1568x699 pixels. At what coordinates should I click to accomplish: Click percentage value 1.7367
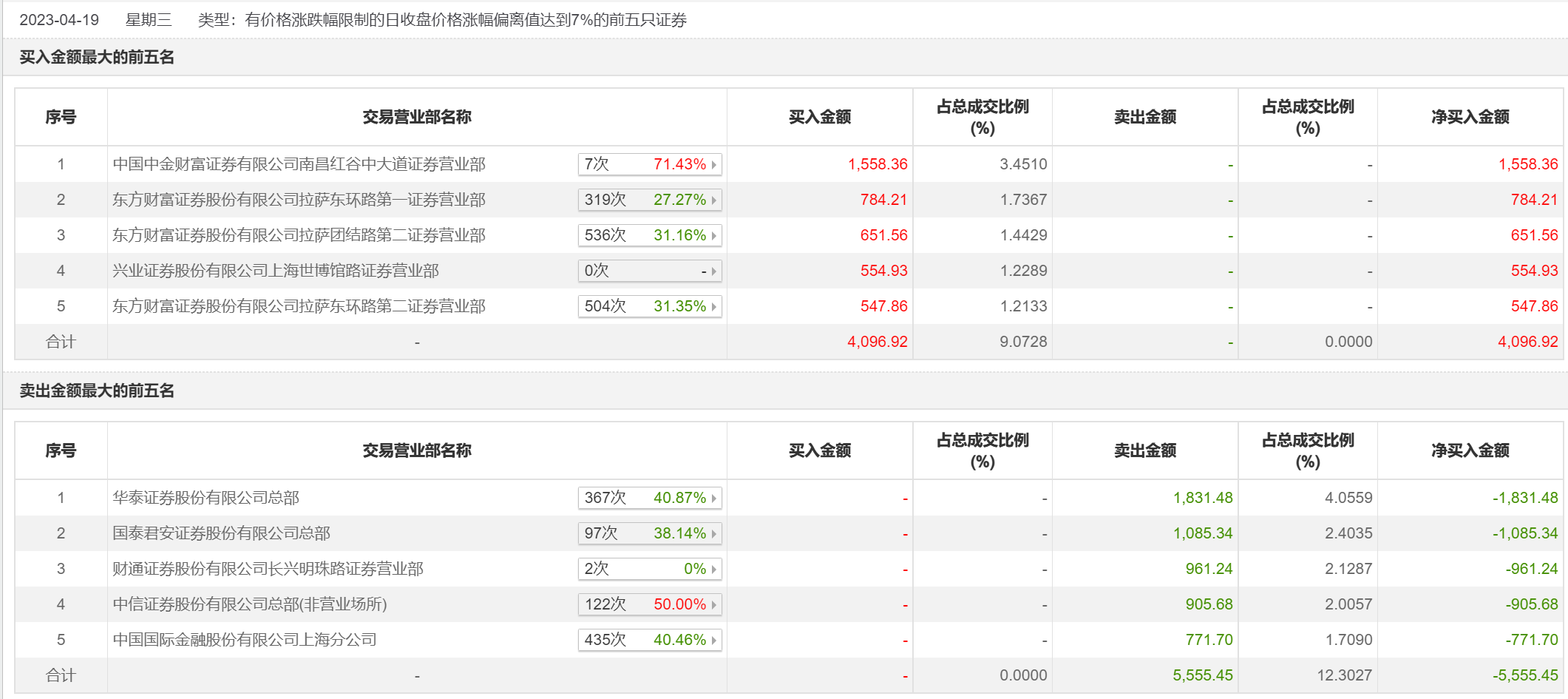coord(1023,200)
